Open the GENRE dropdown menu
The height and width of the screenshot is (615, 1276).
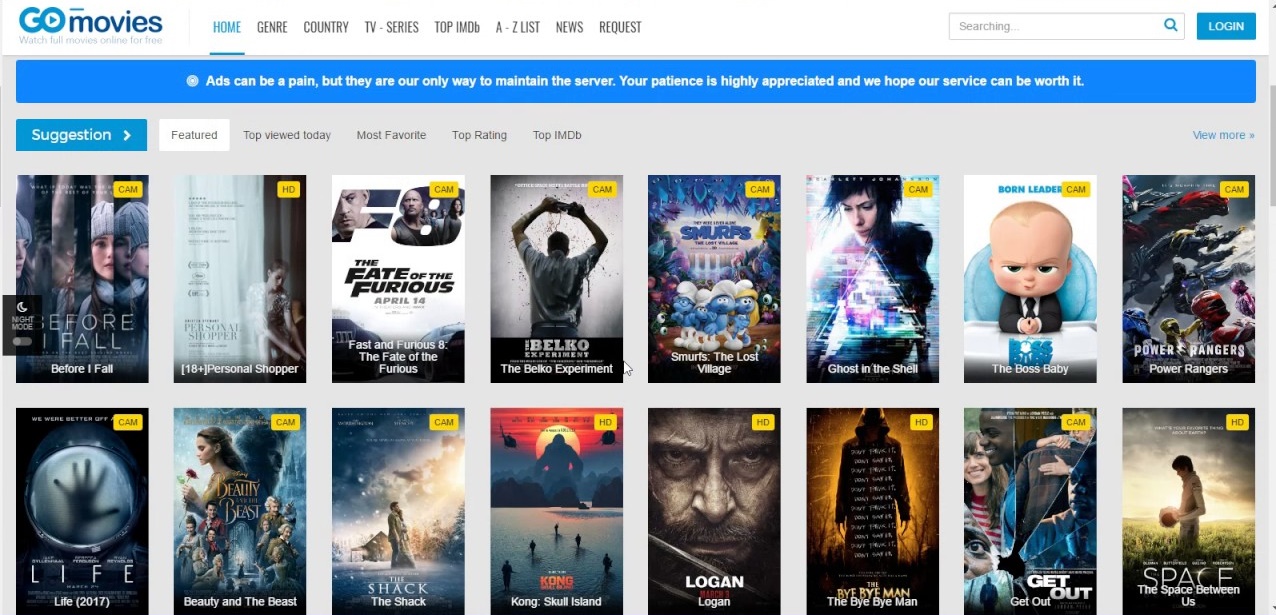pos(271,27)
